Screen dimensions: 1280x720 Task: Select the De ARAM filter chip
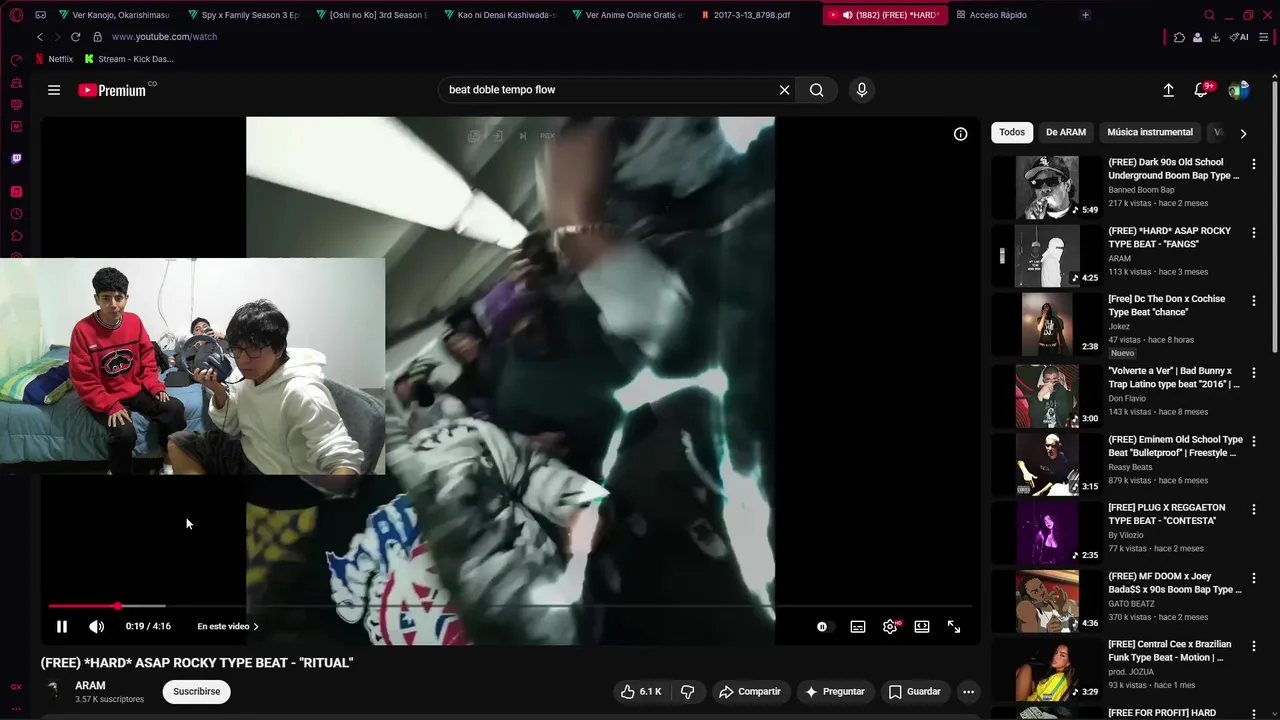1066,132
